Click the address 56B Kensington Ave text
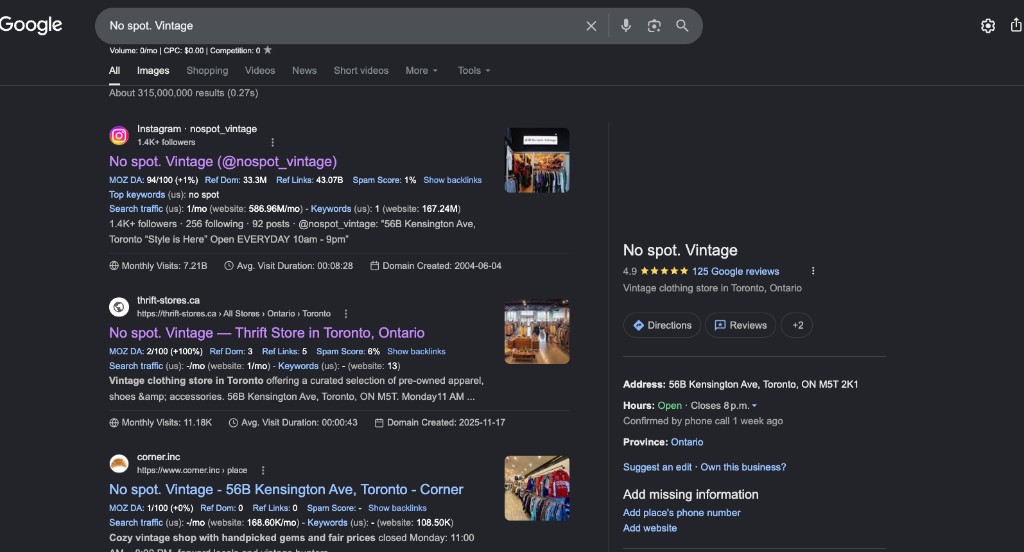Screen dimensions: 1024x552 coord(763,385)
